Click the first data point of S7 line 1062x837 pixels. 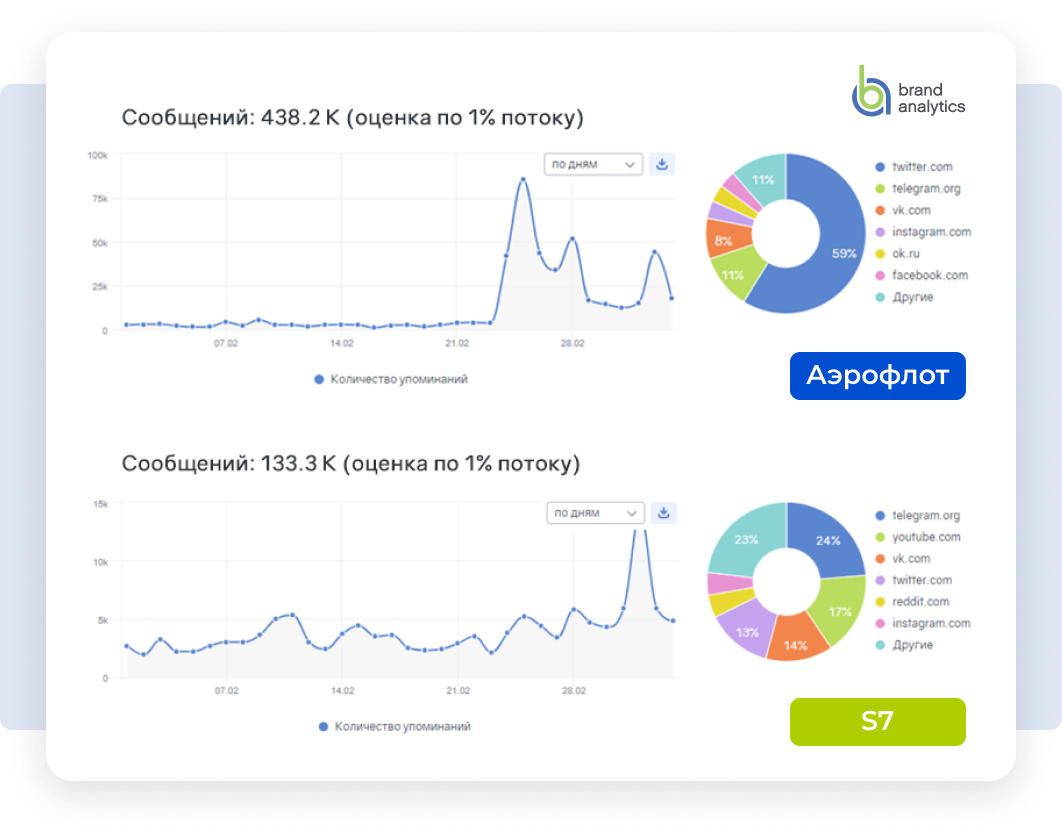tap(127, 646)
